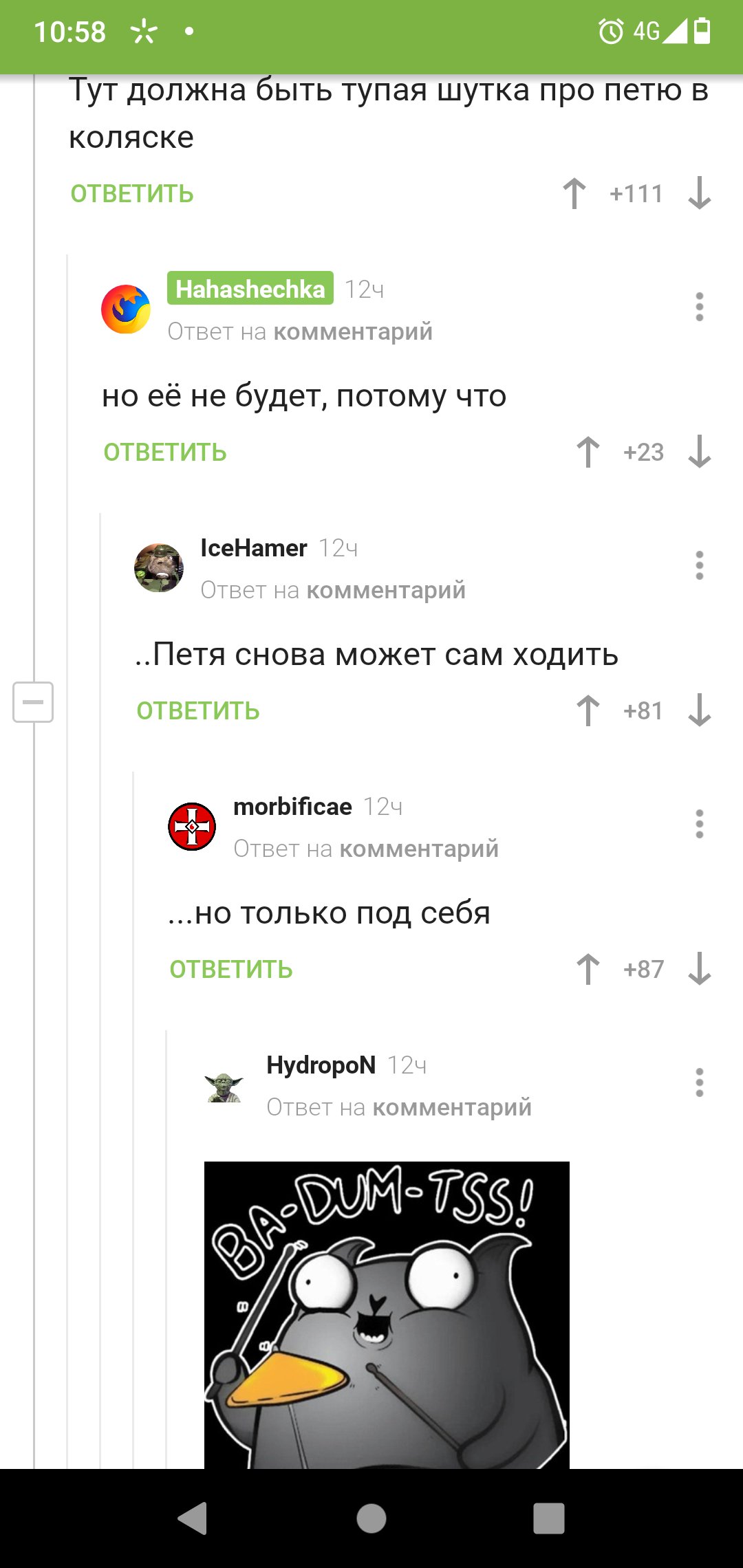The height and width of the screenshot is (1568, 743).
Task: Tap ОТВЕТИТЬ under morbificae's comment
Action: tap(231, 970)
